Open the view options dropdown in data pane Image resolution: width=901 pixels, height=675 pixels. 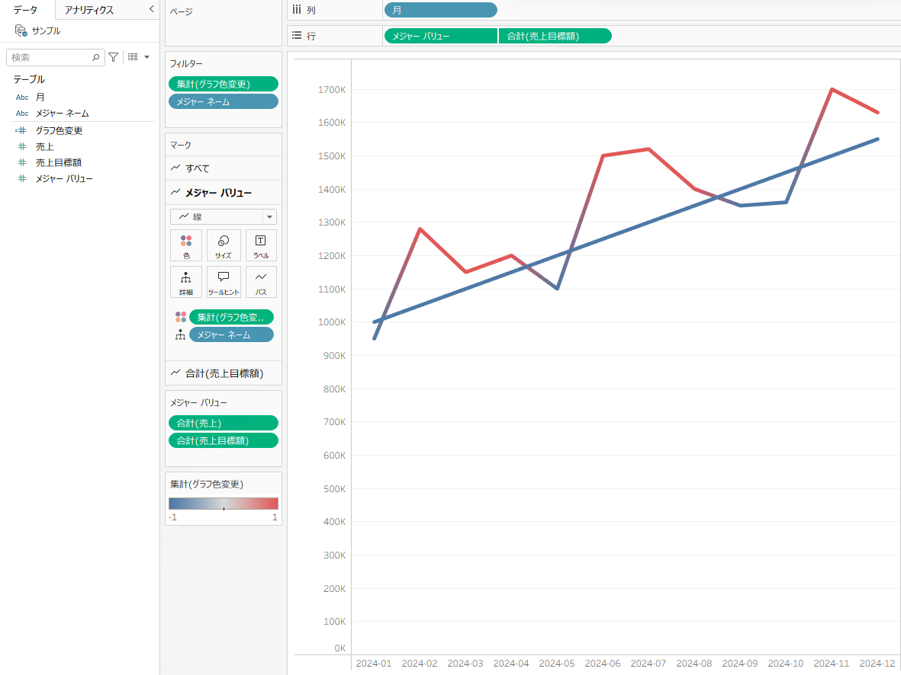[x=139, y=57]
